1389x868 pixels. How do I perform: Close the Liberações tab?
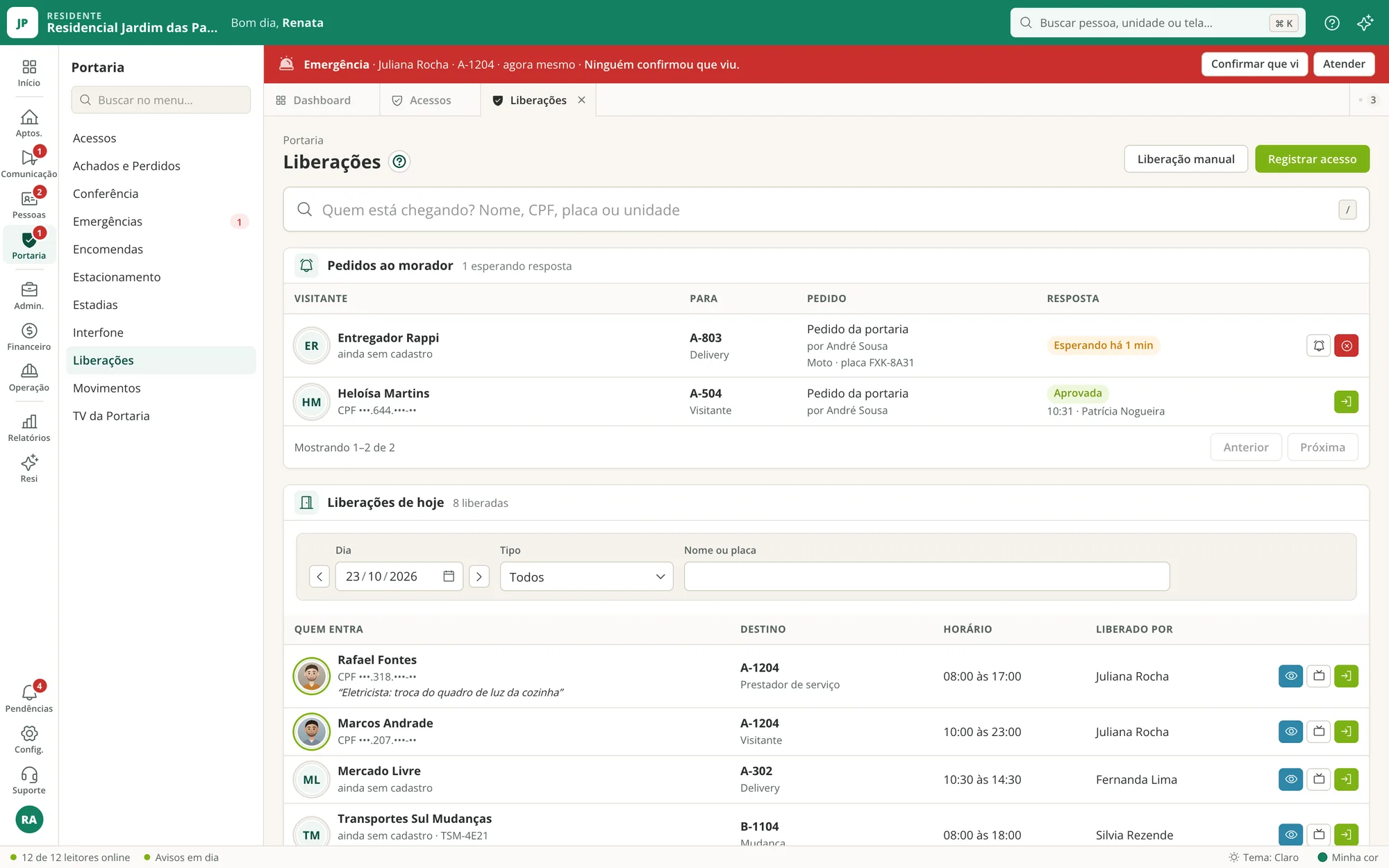(x=581, y=100)
